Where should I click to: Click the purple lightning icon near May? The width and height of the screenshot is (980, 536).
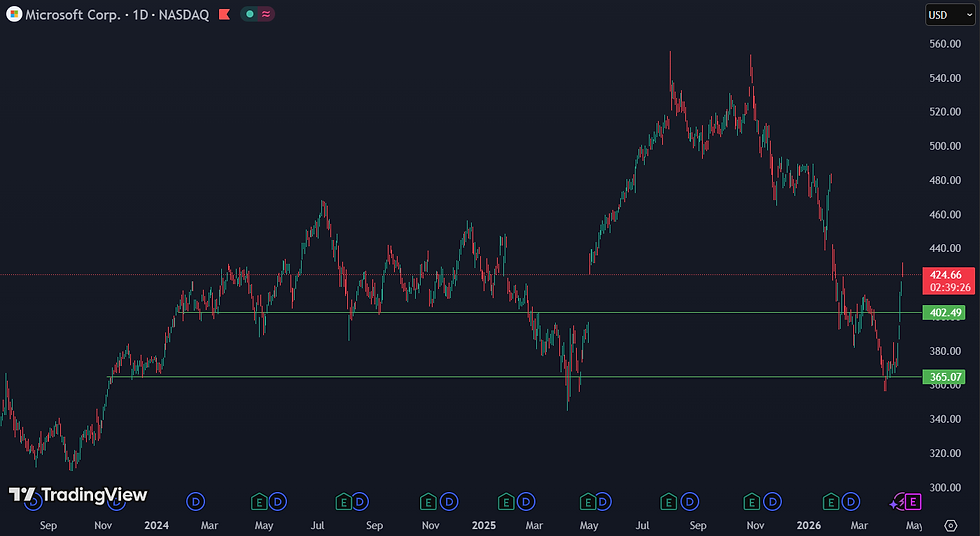point(897,502)
